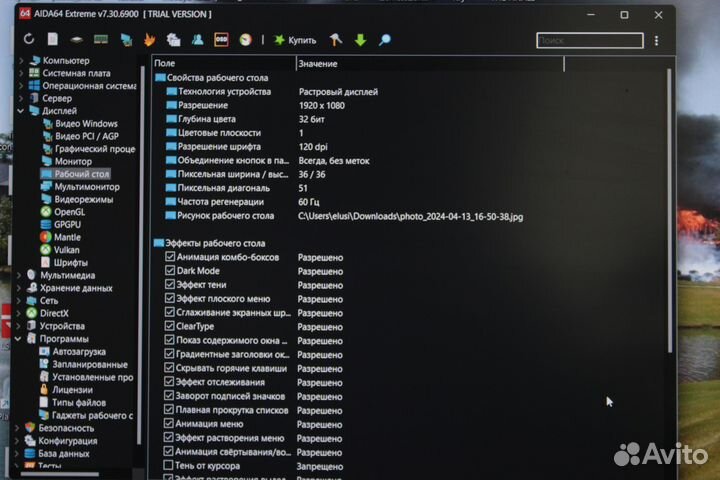The height and width of the screenshot is (480, 720).
Task: Toggle the ClearType checkbox
Action: click(x=169, y=326)
